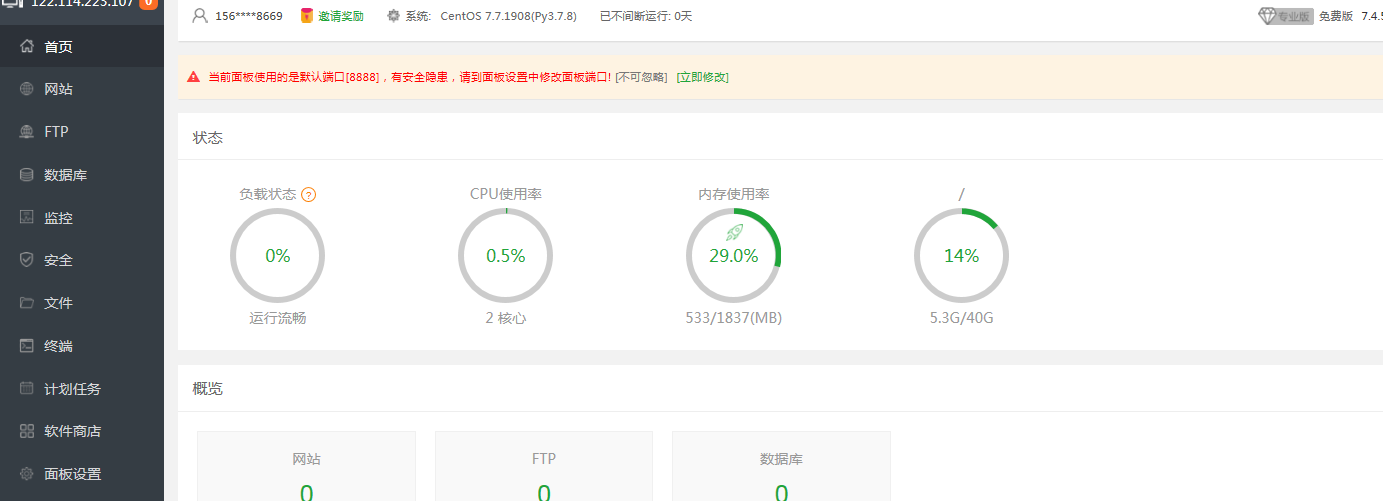Click the FTP overview card showing 0

[544, 466]
